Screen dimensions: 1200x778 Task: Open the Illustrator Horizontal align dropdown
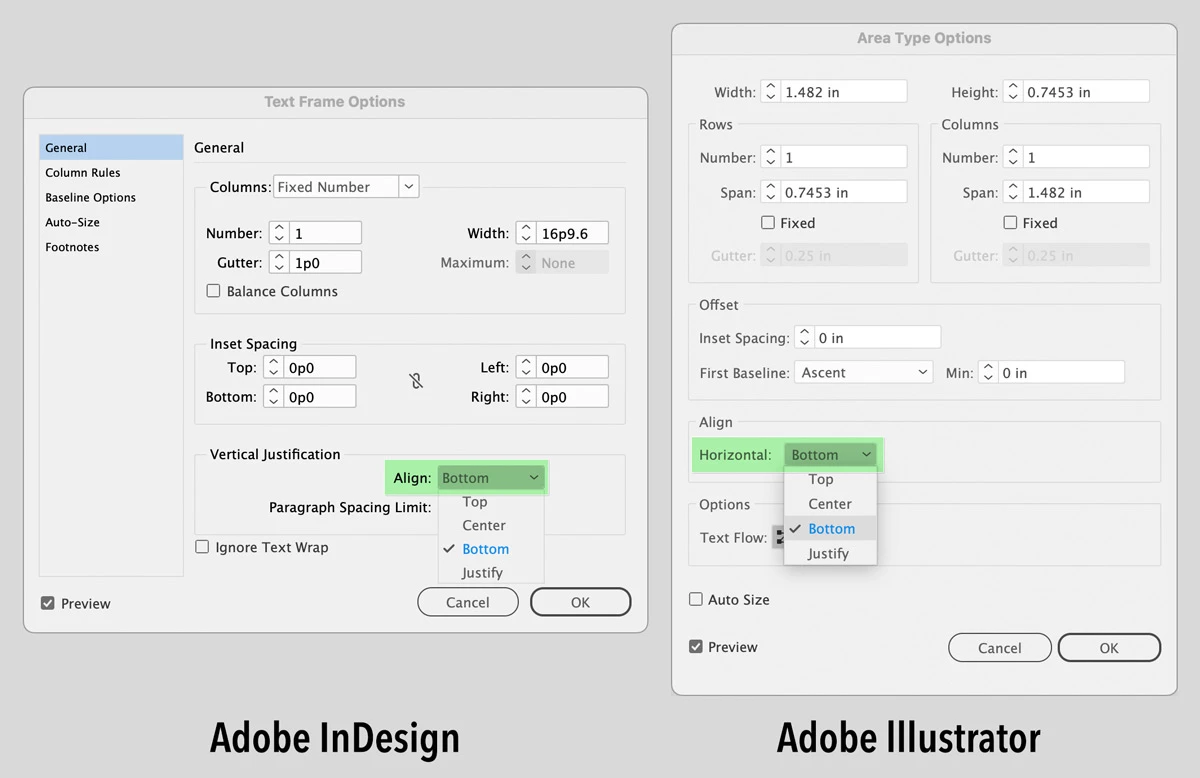(830, 455)
